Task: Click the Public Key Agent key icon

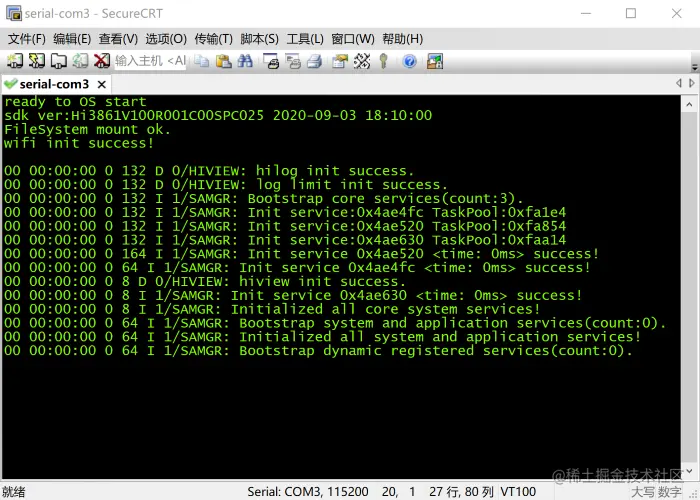Action: 383,61
